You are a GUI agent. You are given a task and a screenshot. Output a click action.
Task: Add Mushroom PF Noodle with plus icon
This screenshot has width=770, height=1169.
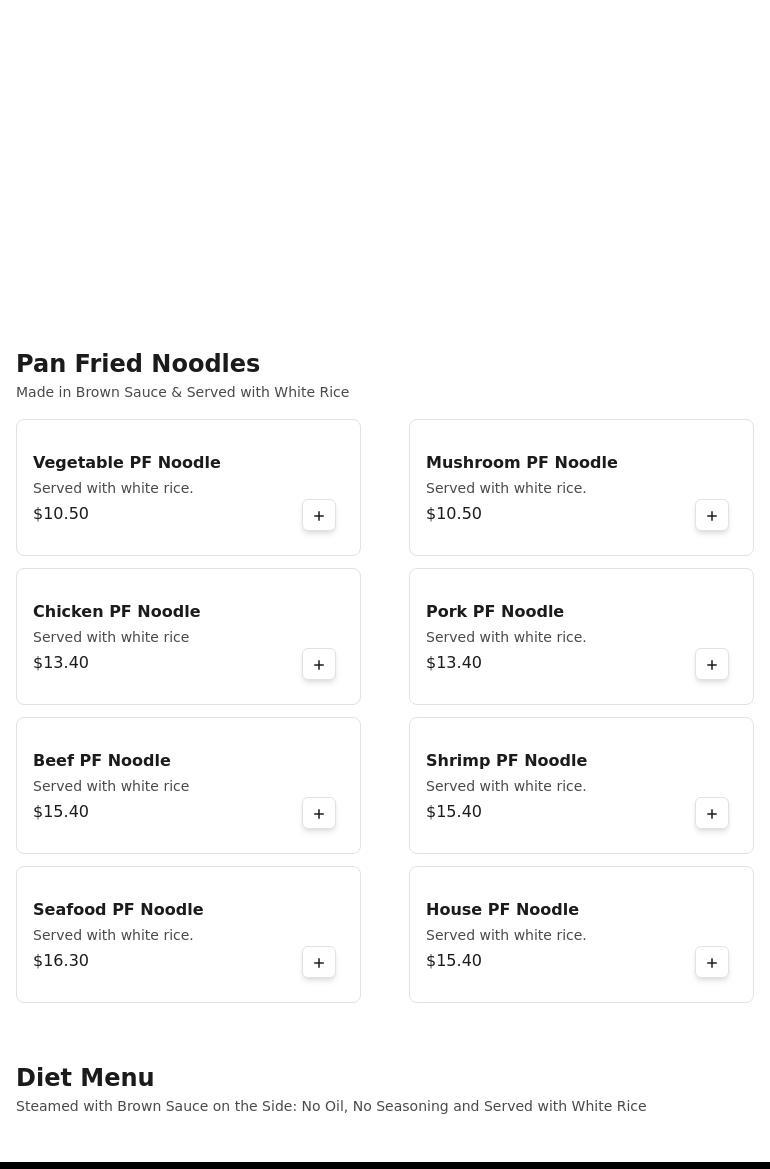coord(711,515)
